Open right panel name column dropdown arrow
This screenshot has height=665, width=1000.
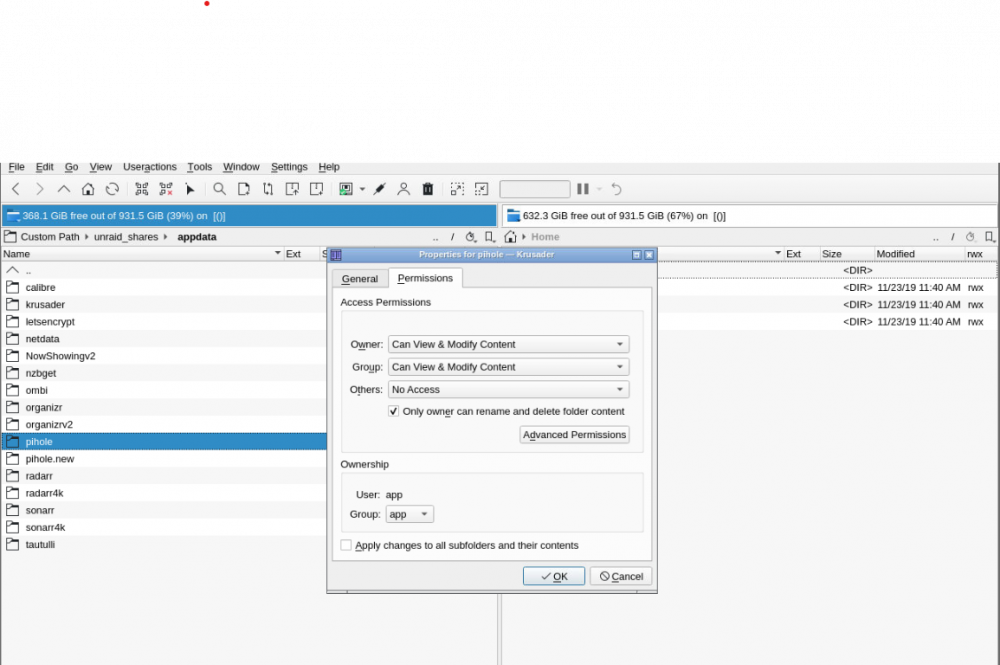pos(778,253)
